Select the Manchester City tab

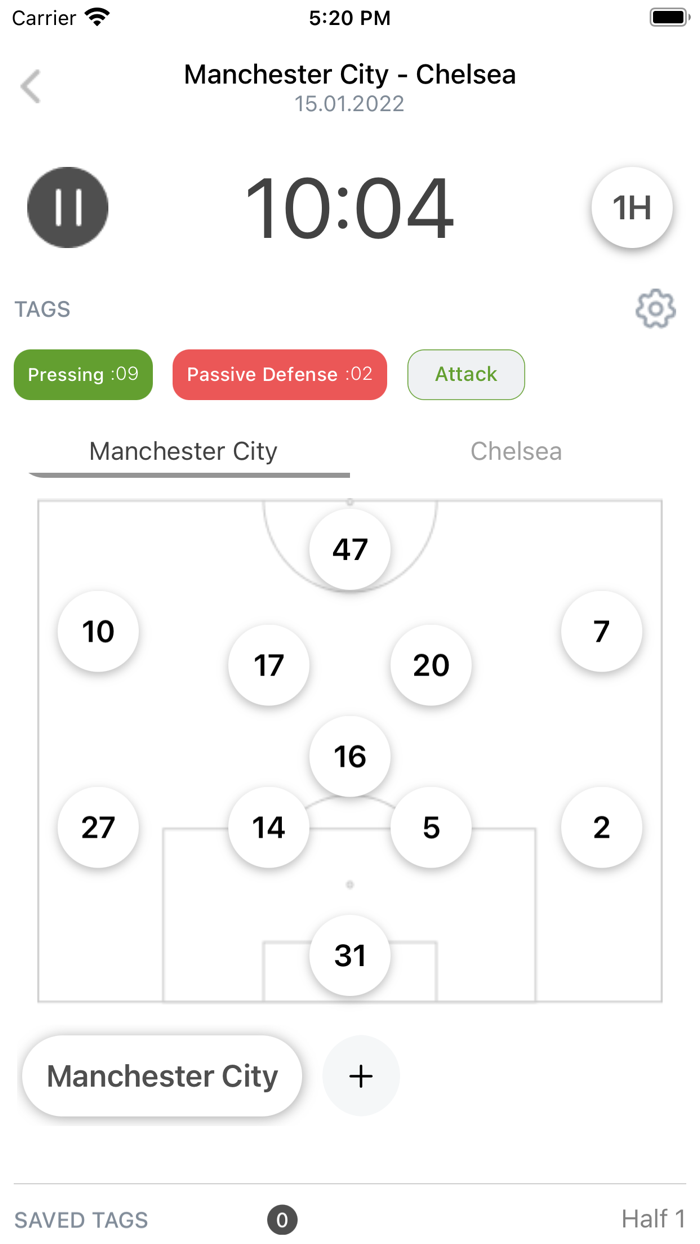pyautogui.click(x=183, y=451)
